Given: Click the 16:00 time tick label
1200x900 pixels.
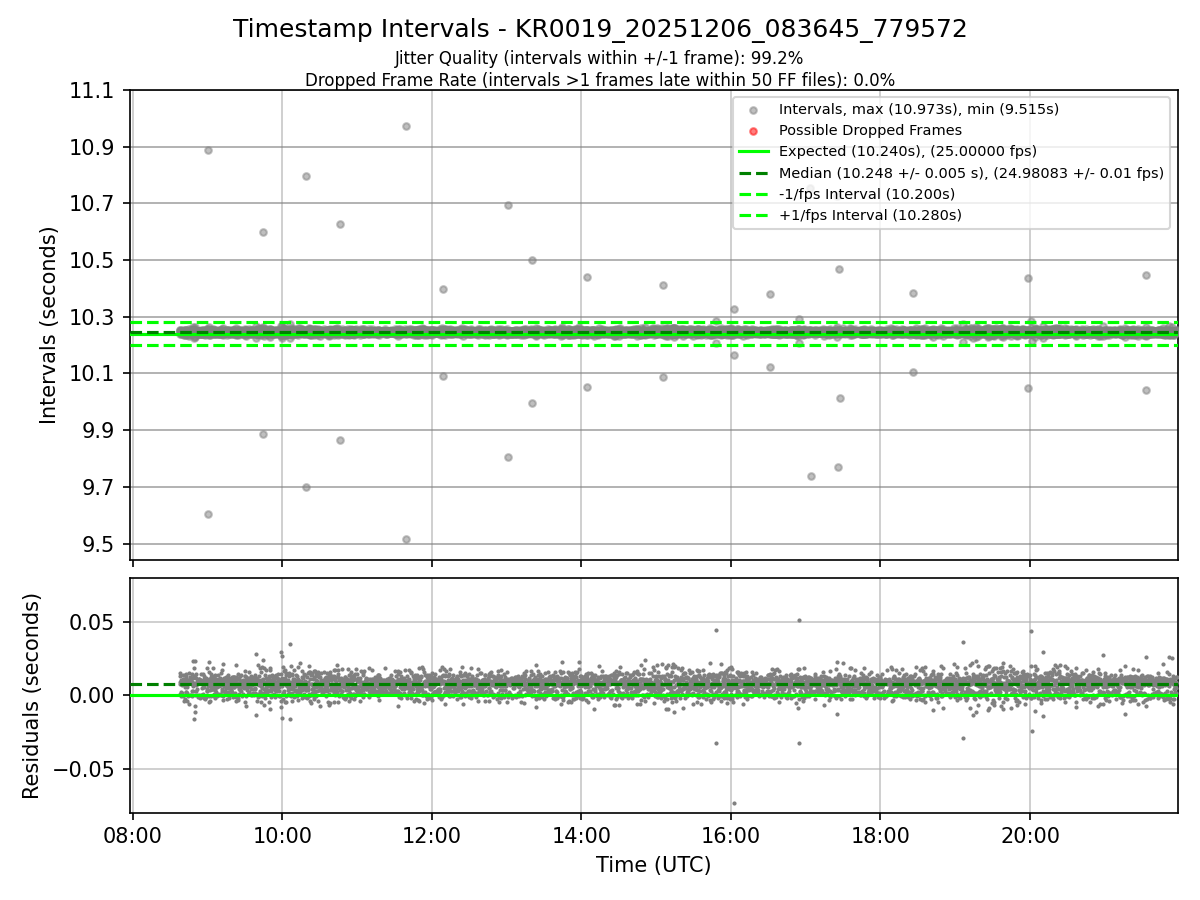Looking at the screenshot, I should coord(731,834).
